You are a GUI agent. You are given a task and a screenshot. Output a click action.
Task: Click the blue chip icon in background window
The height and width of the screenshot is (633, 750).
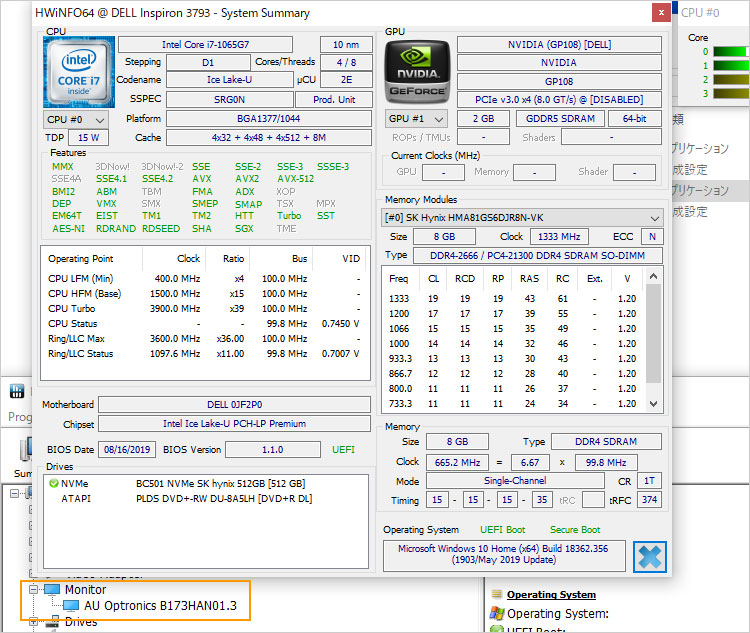pyautogui.click(x=17, y=391)
